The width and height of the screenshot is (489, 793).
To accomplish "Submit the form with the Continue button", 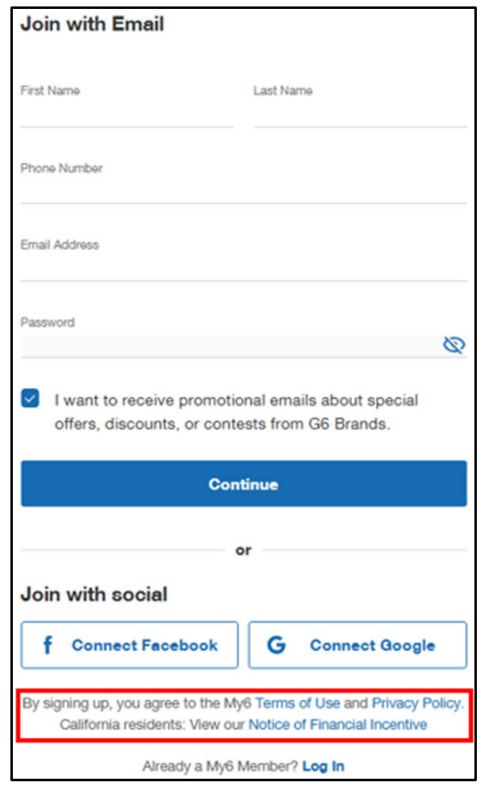I will [244, 483].
